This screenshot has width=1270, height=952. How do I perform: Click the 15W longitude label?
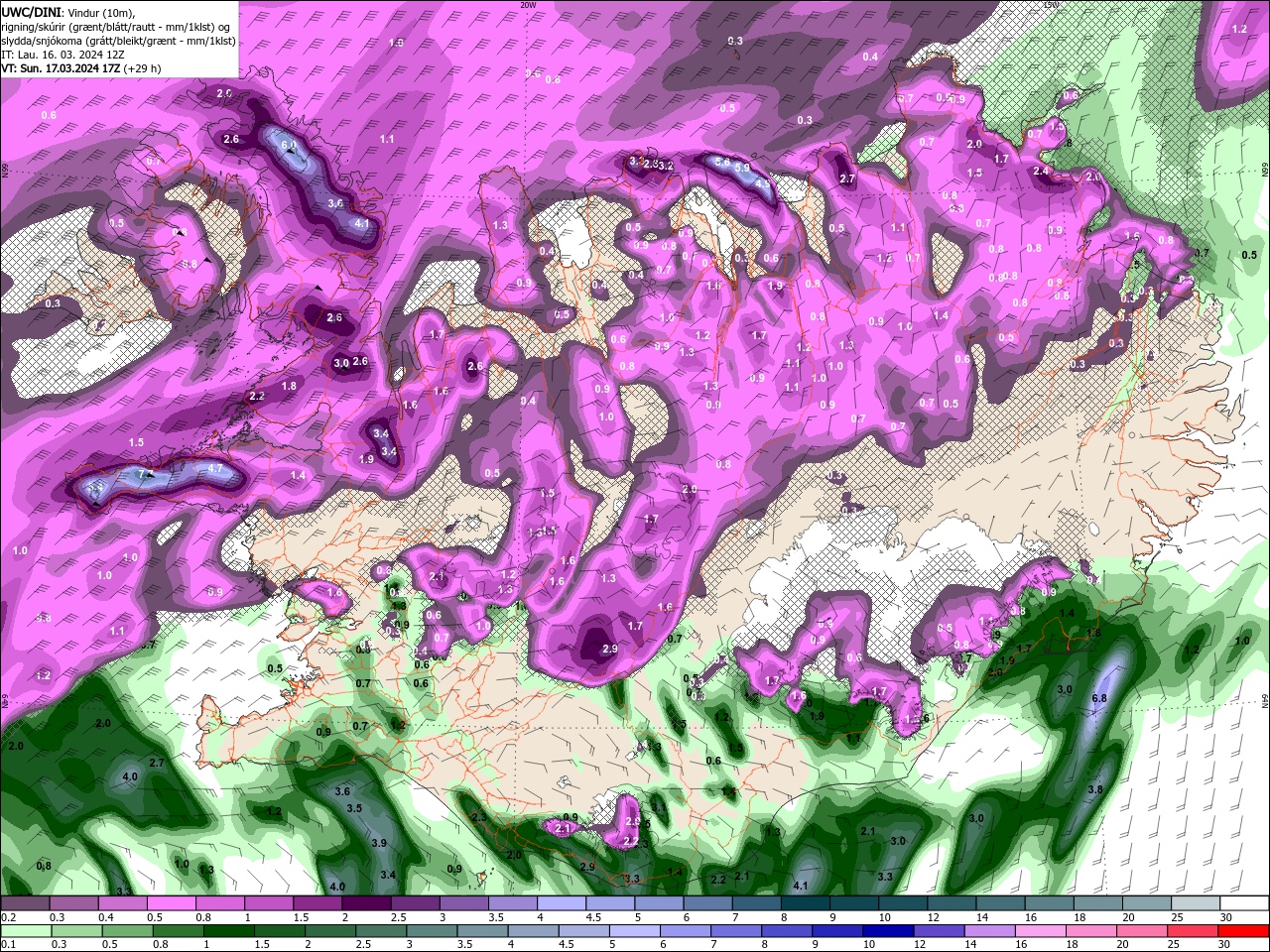pos(1052,4)
